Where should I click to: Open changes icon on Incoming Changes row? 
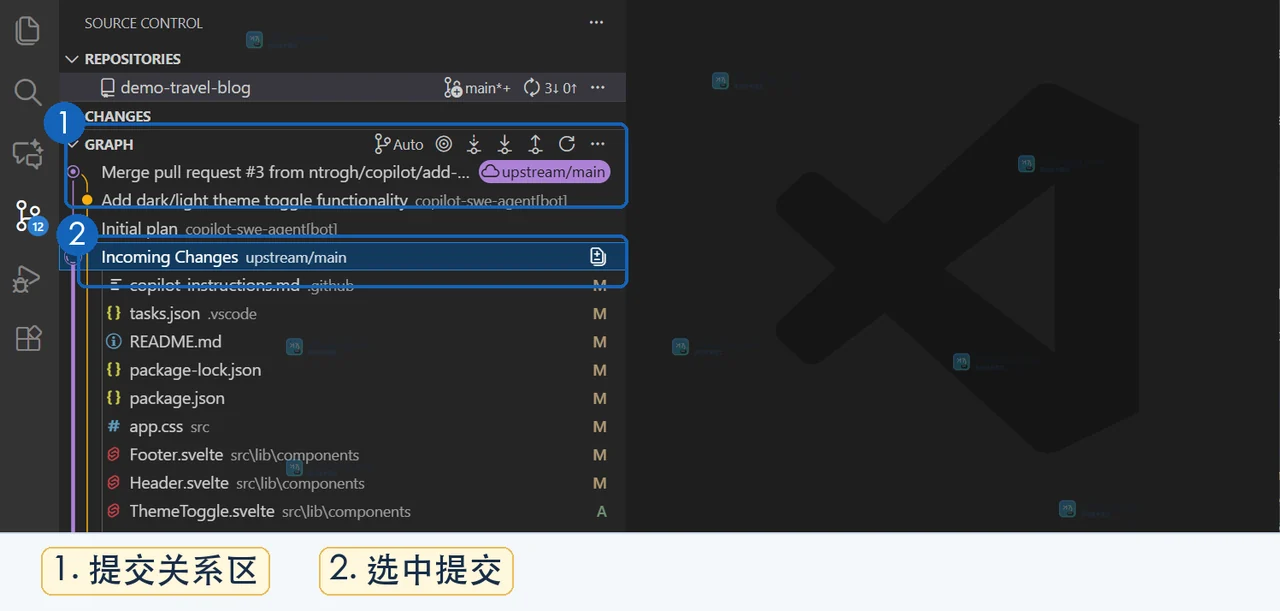click(x=598, y=257)
